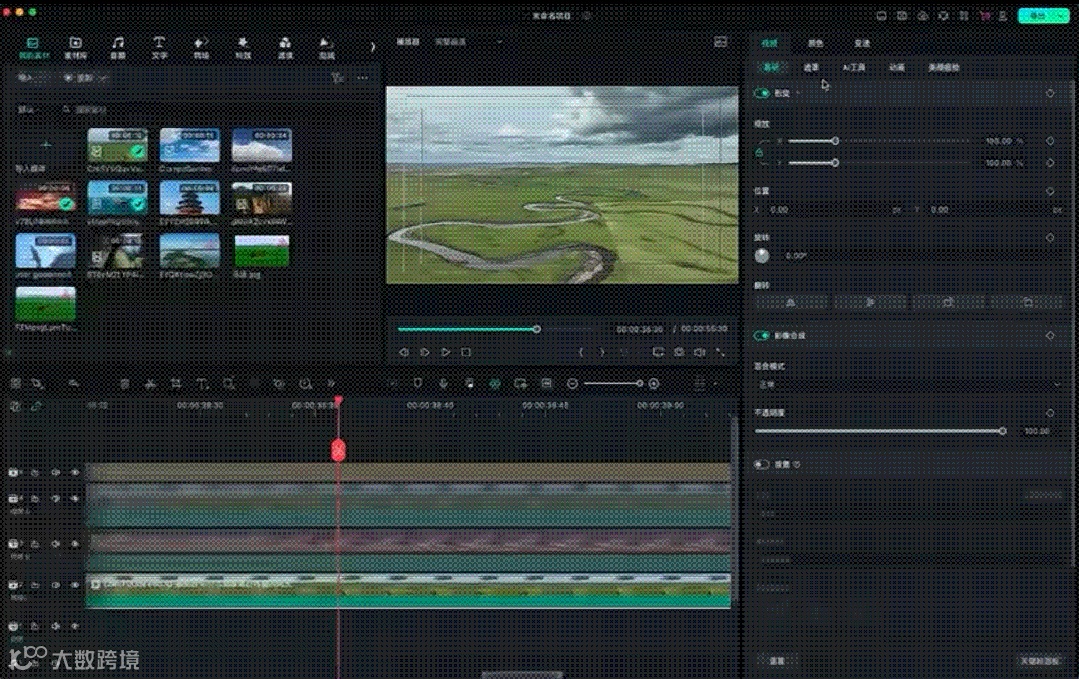Click the timeline zoom-in plus button
The width and height of the screenshot is (1079, 679).
point(654,384)
